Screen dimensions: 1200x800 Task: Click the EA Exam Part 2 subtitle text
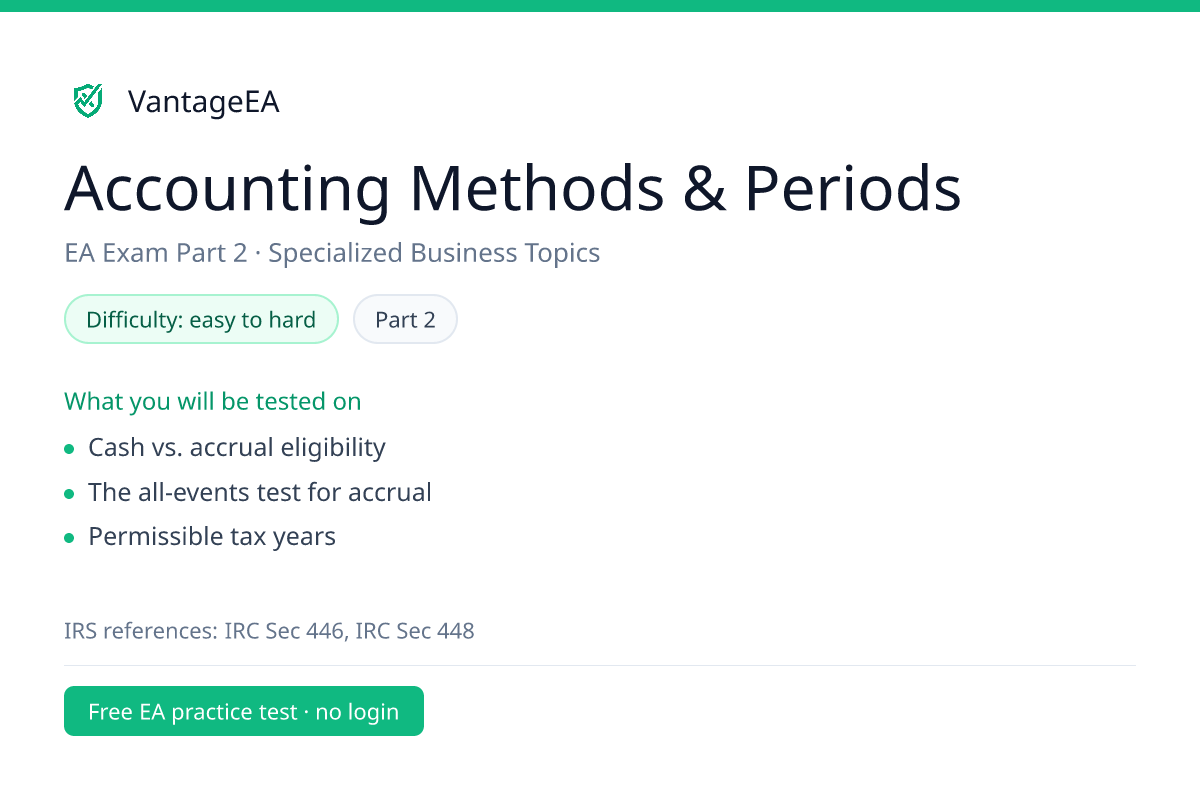click(x=155, y=253)
